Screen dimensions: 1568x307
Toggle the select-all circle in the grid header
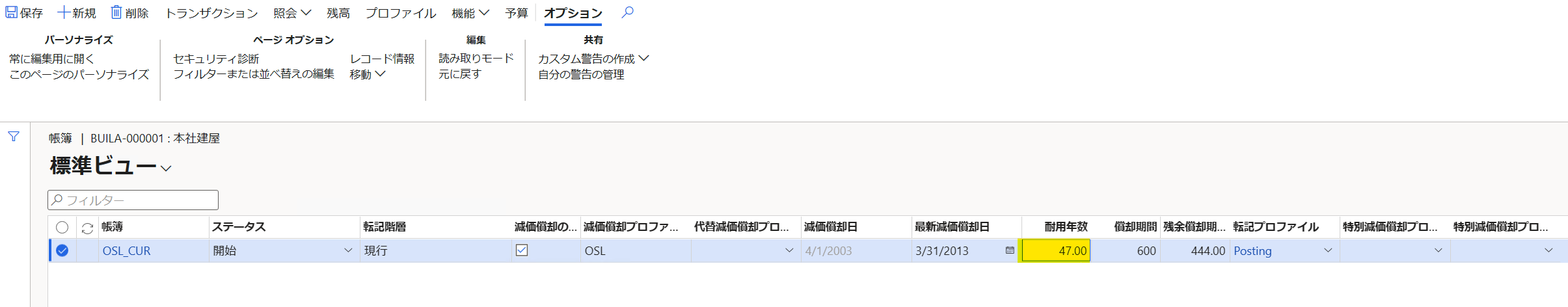pos(62,227)
